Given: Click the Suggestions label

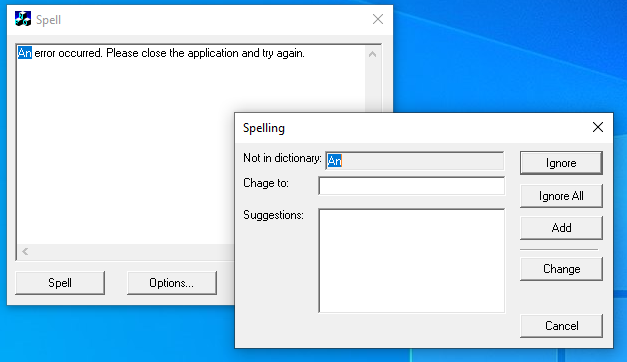Looking at the screenshot, I should point(274,215).
